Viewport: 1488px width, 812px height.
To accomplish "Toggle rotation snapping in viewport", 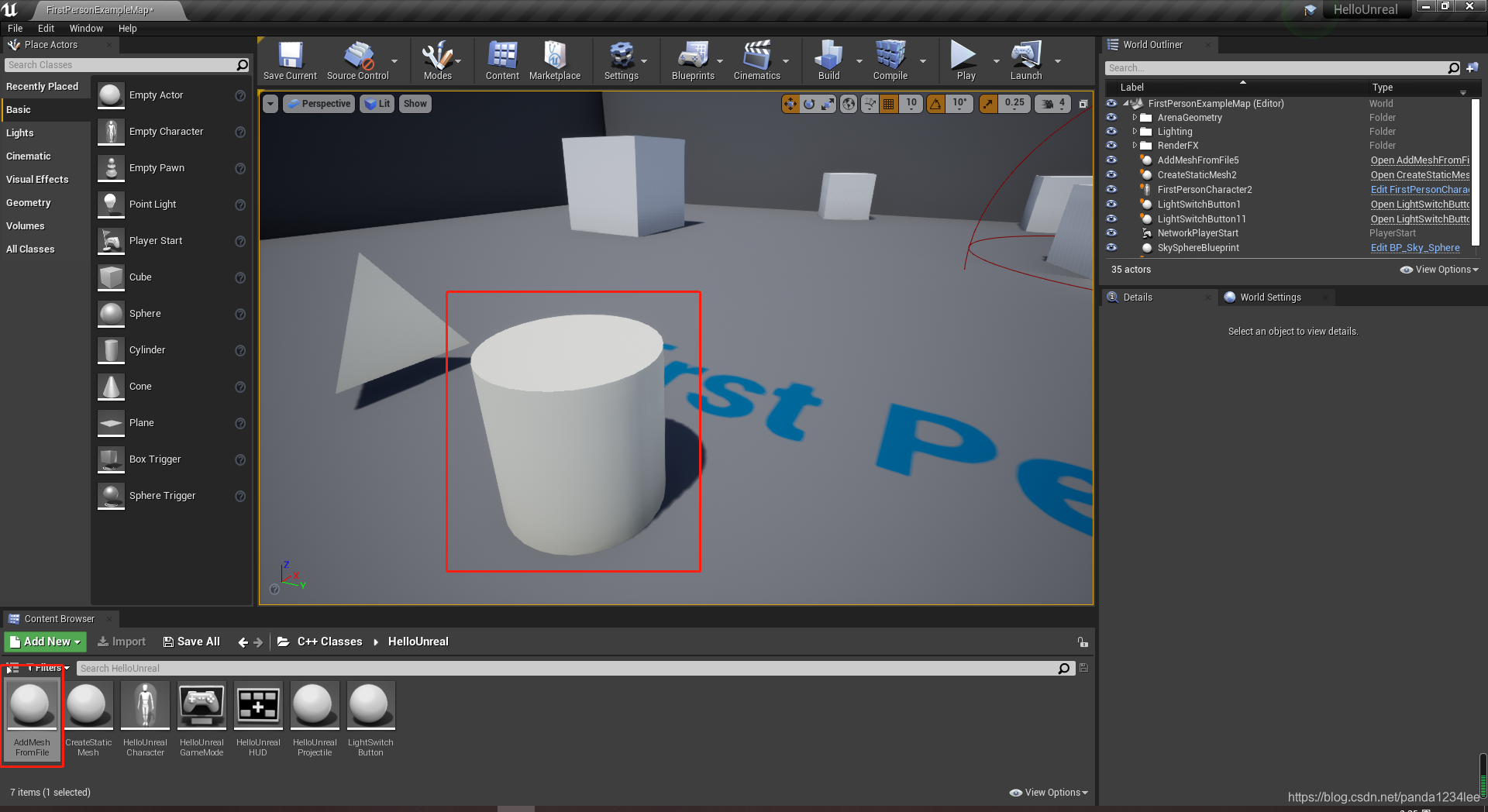I will pyautogui.click(x=936, y=104).
